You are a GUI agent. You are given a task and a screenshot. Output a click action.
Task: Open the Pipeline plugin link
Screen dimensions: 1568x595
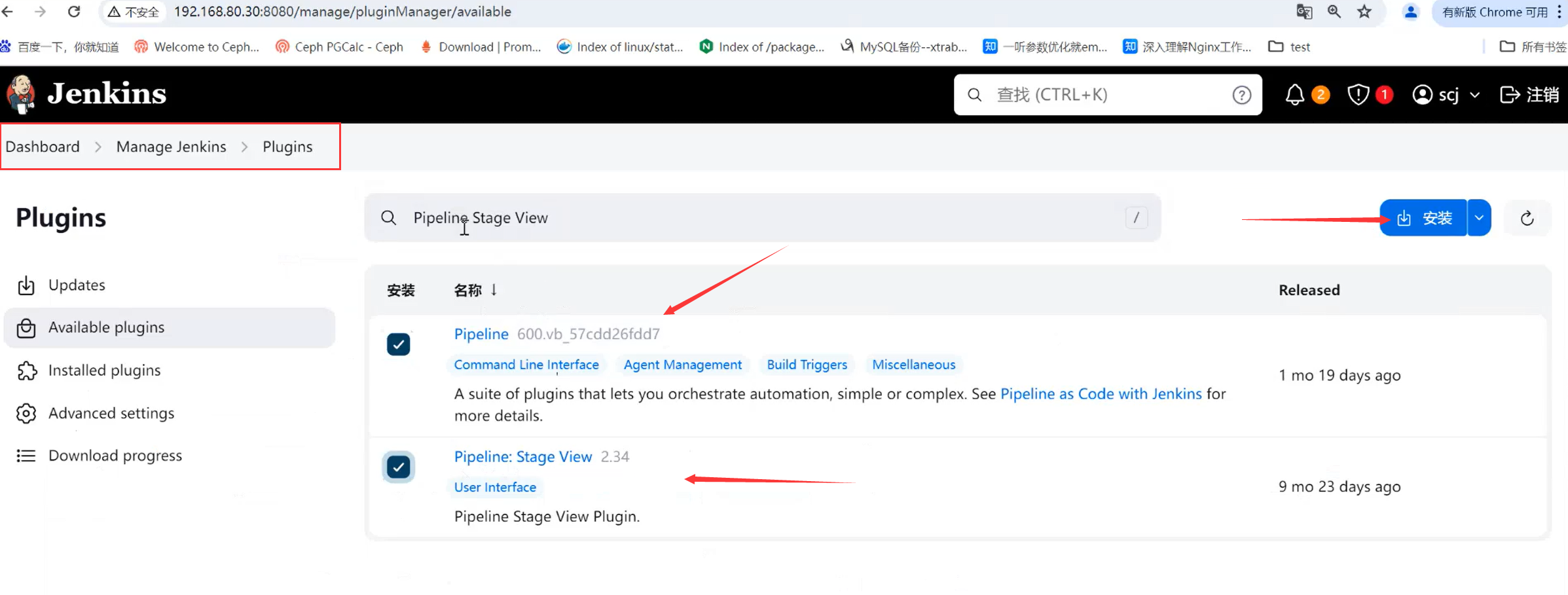coord(481,334)
